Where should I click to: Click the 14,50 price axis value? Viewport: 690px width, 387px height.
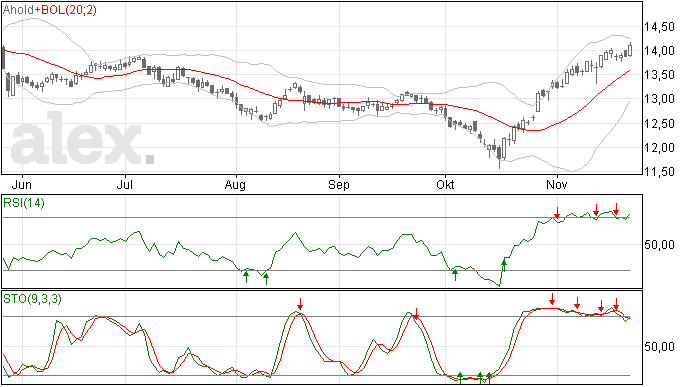click(659, 27)
